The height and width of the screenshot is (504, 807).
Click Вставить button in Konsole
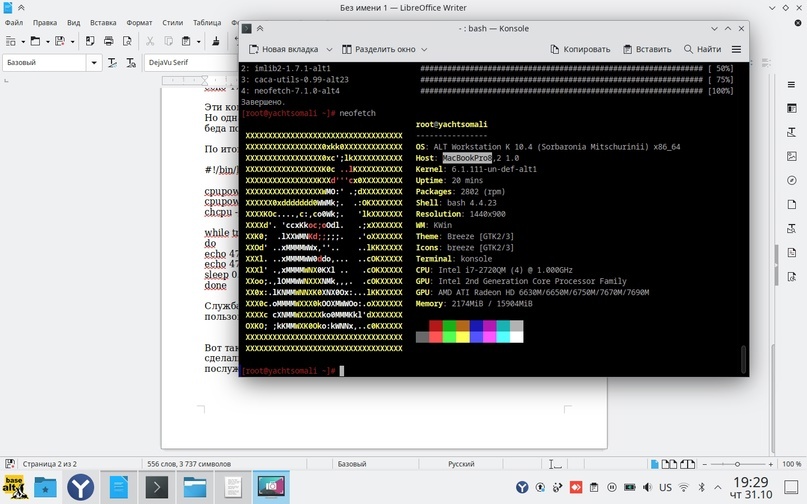click(x=647, y=49)
